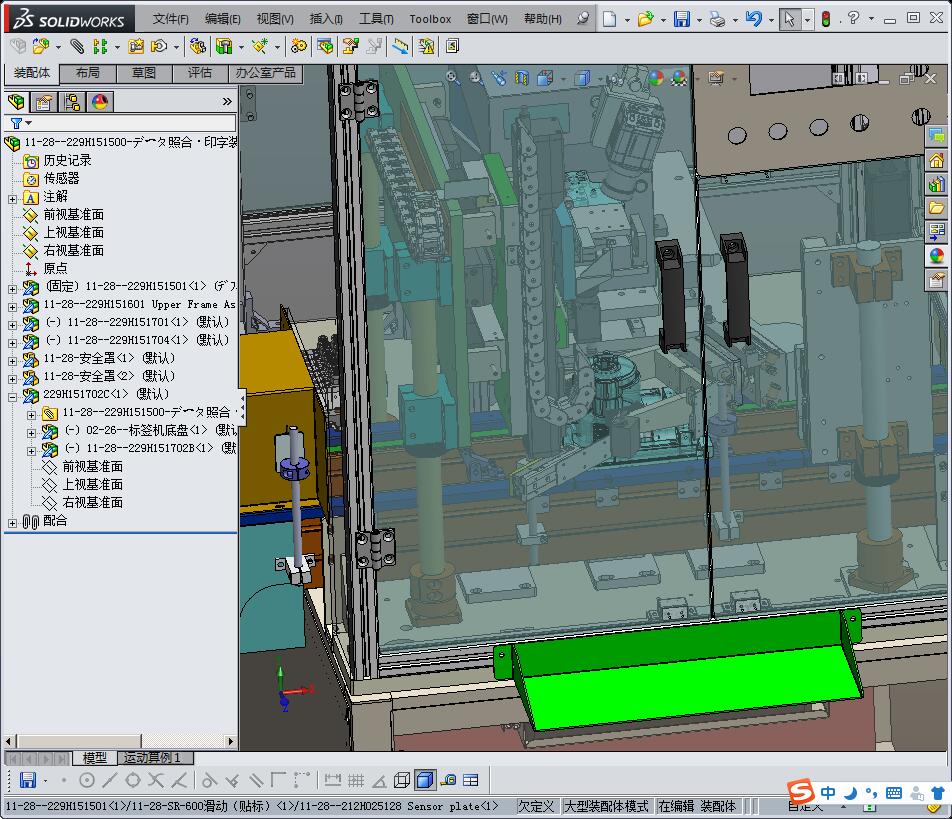The width and height of the screenshot is (952, 819).
Task: Toggle shaded with edges display icon
Action: pyautogui.click(x=424, y=780)
